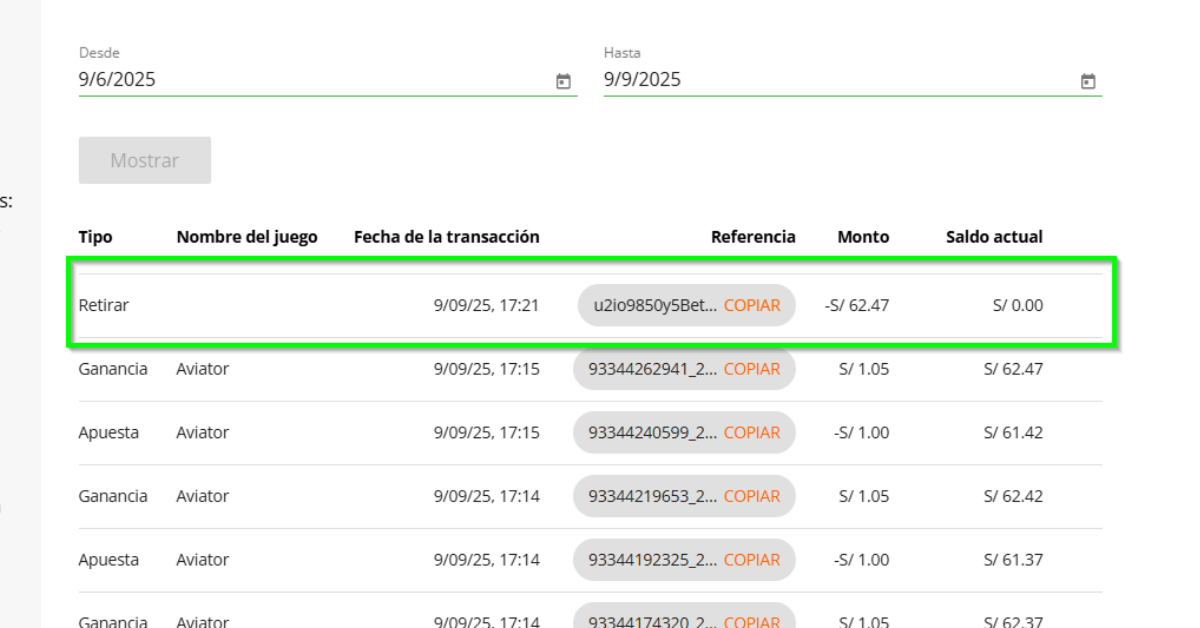Image resolution: width=1200 pixels, height=628 pixels.
Task: Open the Hasta calendar picker icon
Action: click(x=1088, y=81)
